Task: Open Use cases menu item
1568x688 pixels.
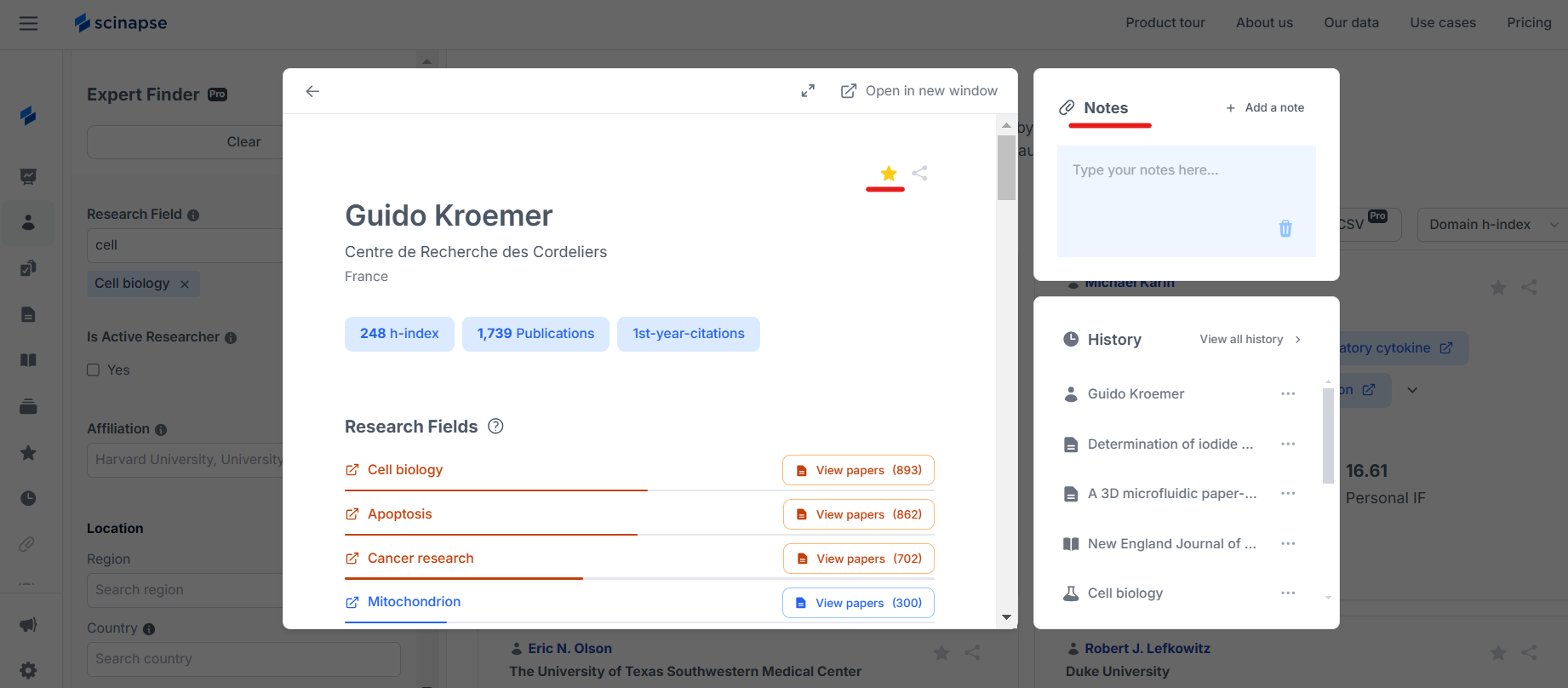Action: 1443,23
